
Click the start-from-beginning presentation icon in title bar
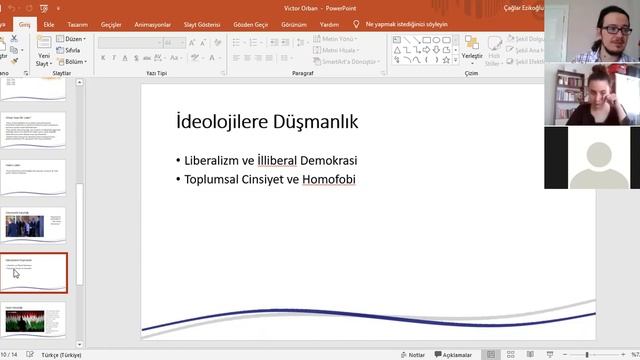coord(44,8)
